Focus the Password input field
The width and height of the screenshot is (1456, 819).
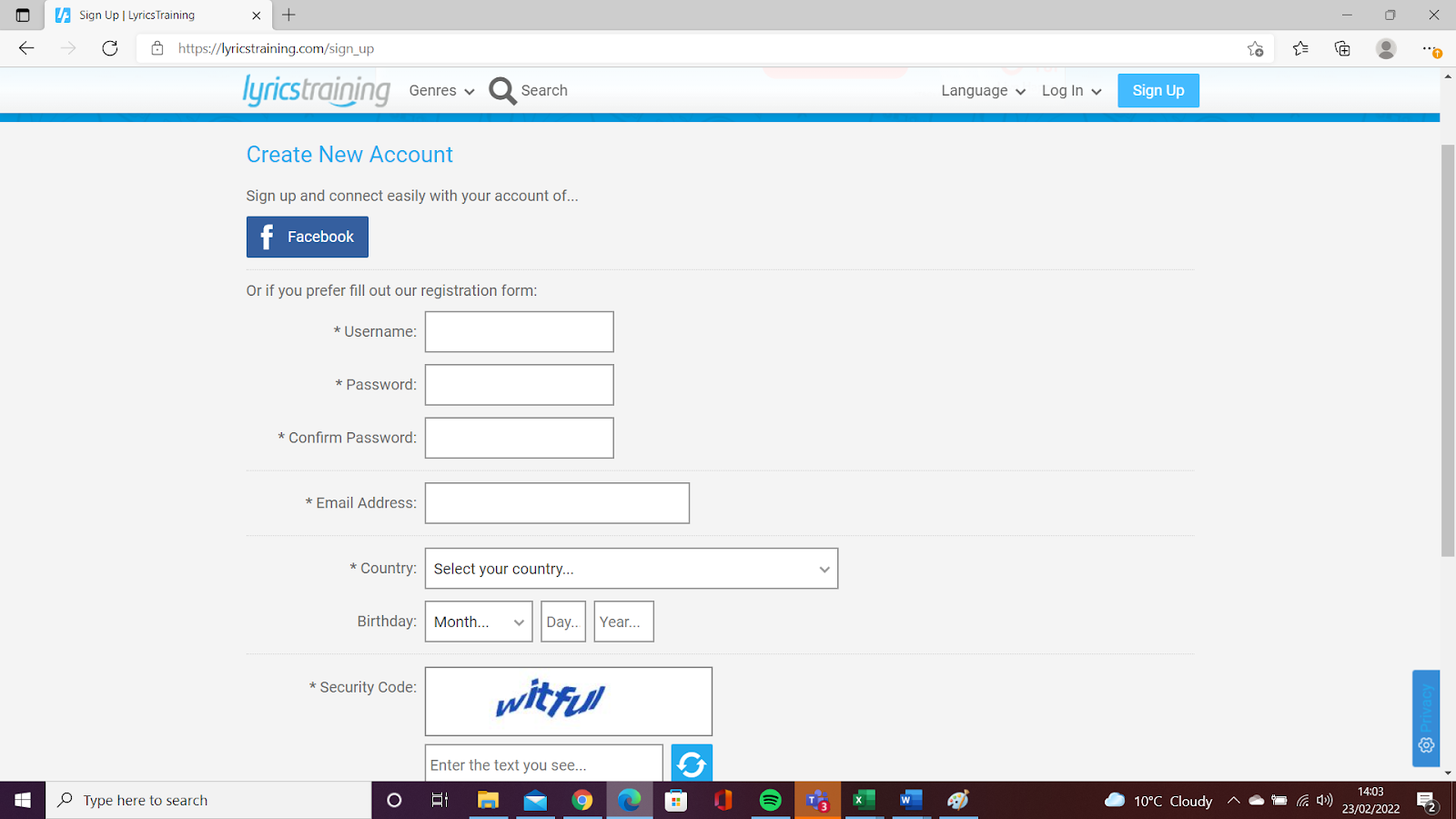[520, 385]
